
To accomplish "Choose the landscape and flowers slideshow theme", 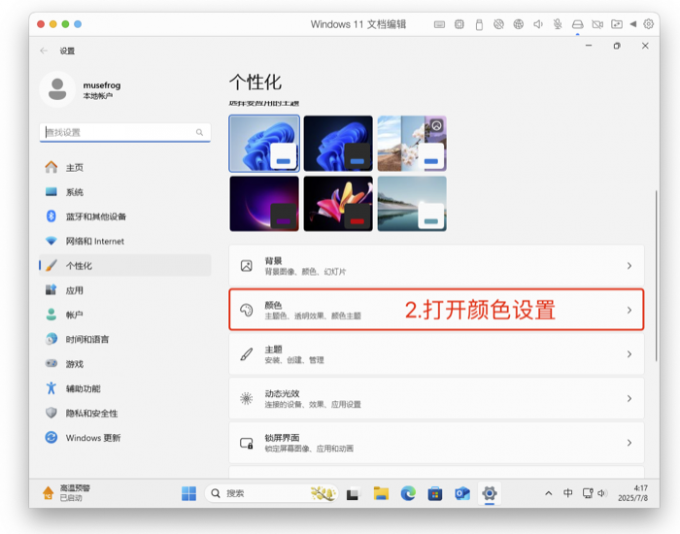I will (x=412, y=143).
